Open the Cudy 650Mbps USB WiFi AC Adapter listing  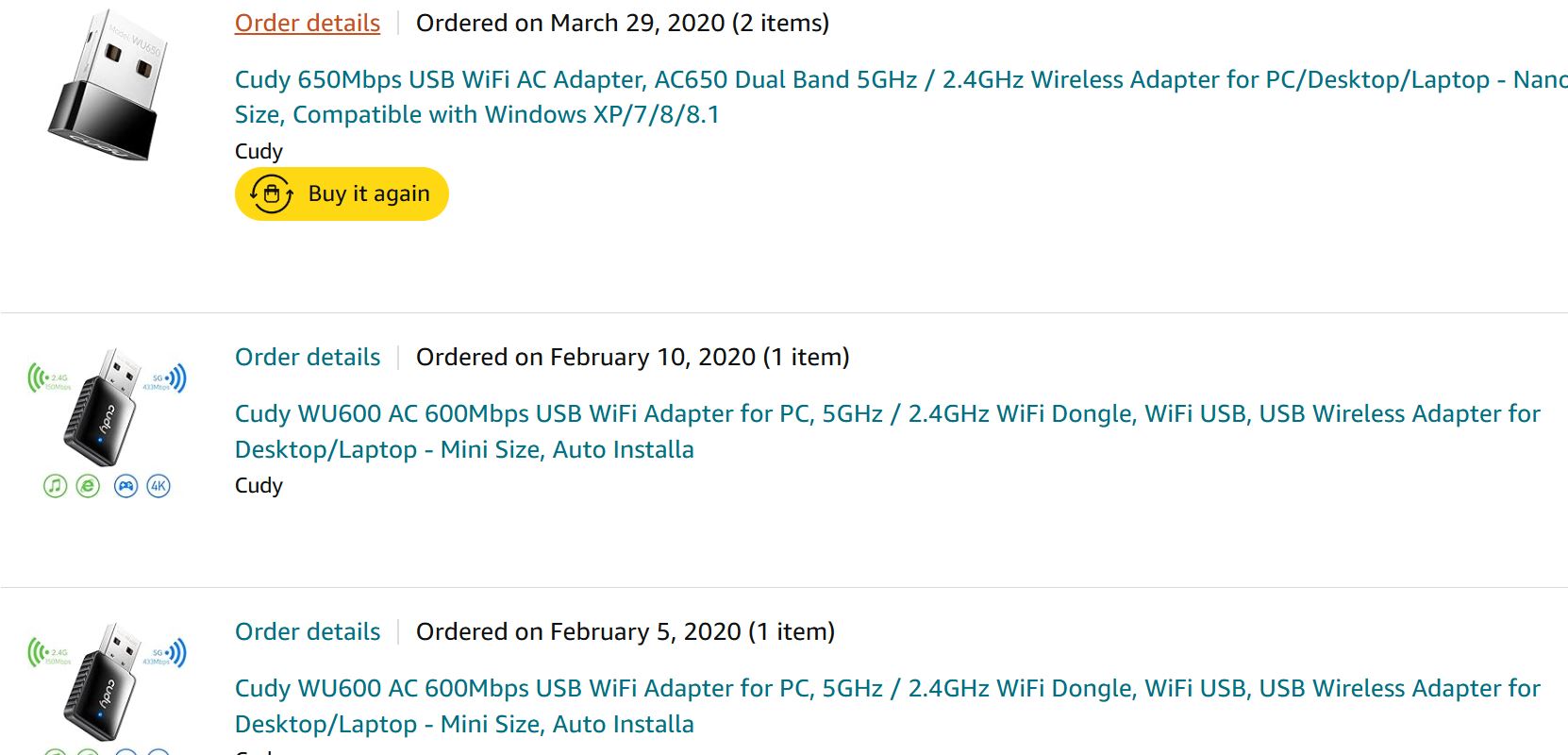point(901,96)
